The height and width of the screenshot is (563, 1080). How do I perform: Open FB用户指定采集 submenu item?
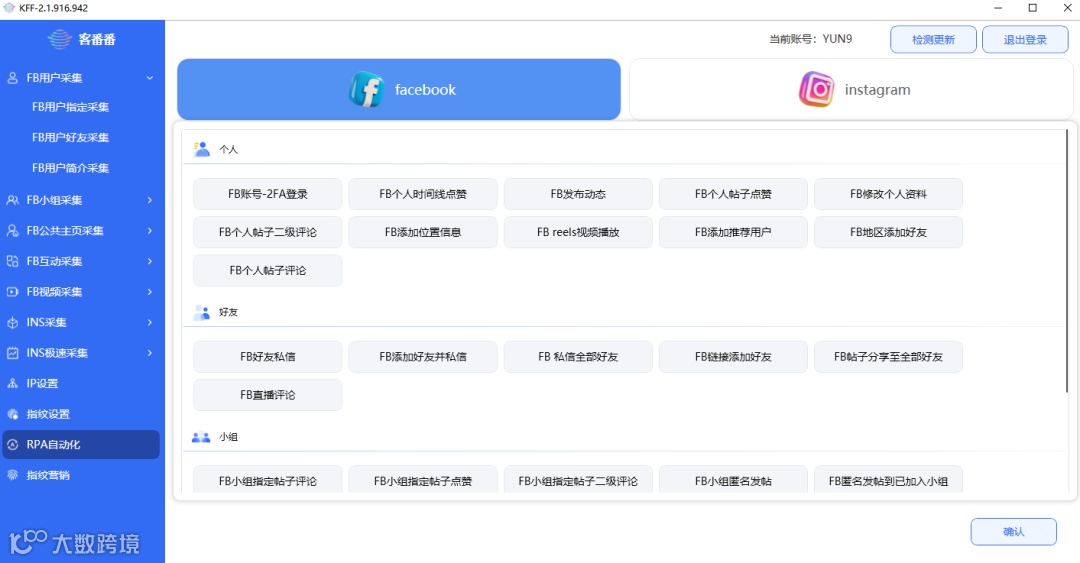70,107
